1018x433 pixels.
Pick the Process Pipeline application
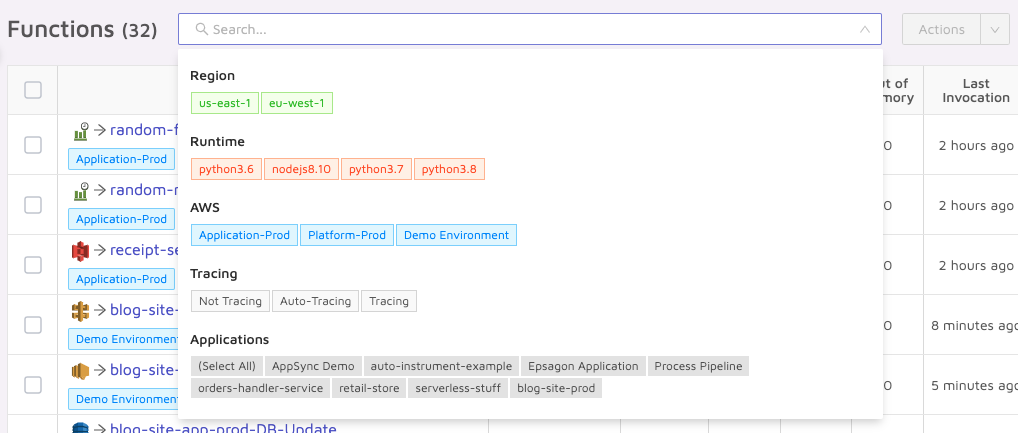tap(698, 366)
